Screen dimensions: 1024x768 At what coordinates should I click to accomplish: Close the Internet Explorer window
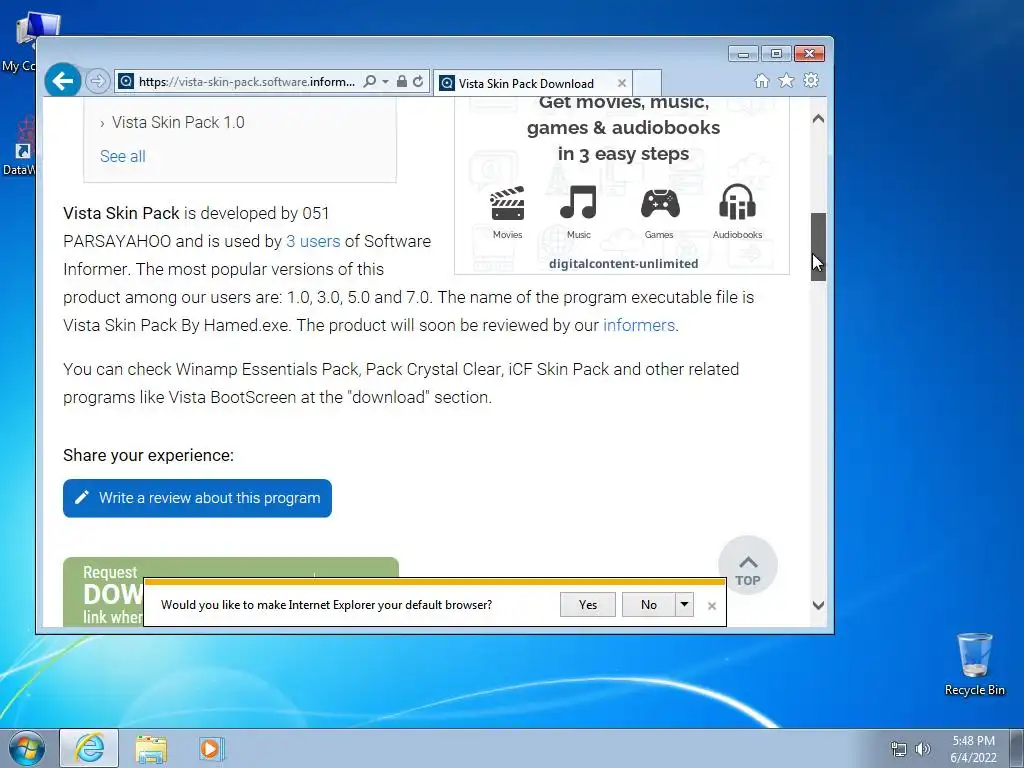[x=809, y=54]
